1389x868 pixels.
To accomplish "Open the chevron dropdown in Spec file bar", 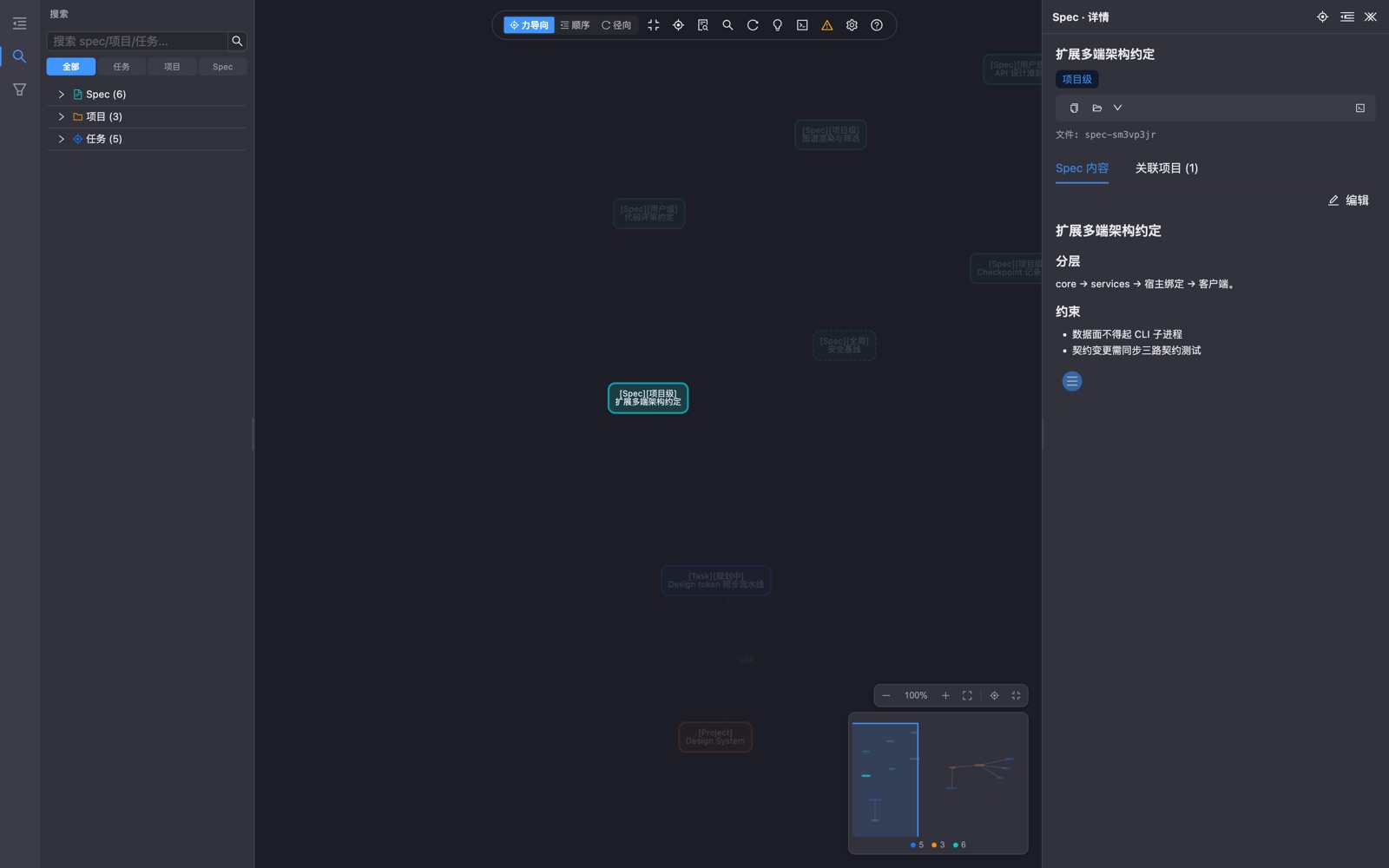I will [x=1117, y=108].
